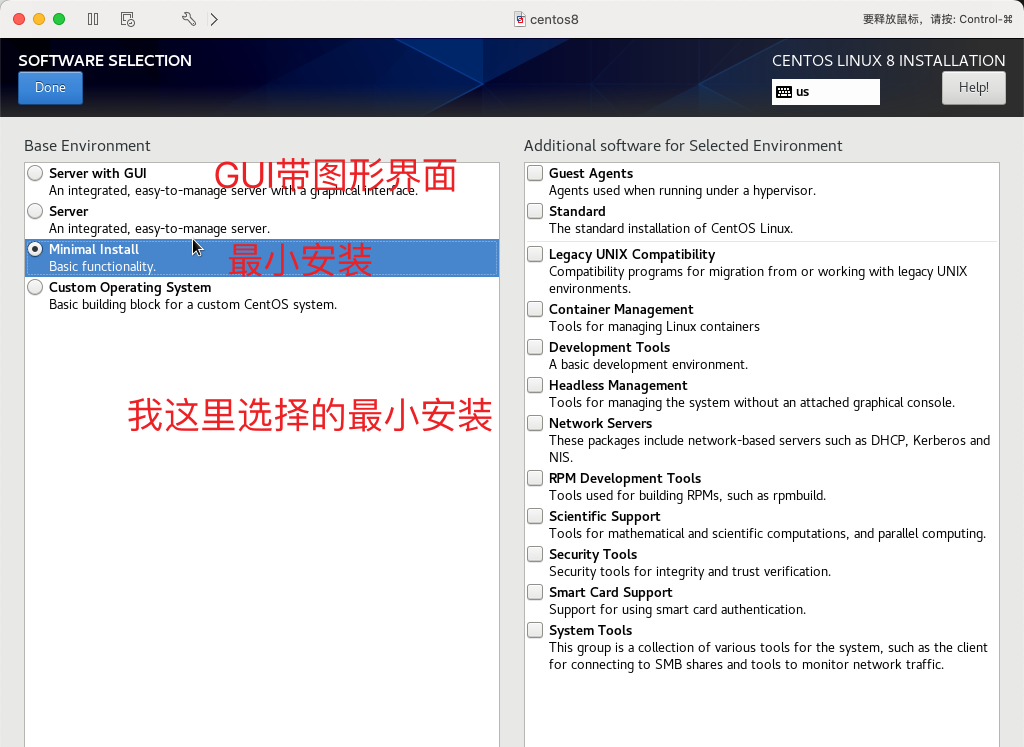Image resolution: width=1024 pixels, height=747 pixels.
Task: Tick Scientific Support checkbox
Action: 535,516
